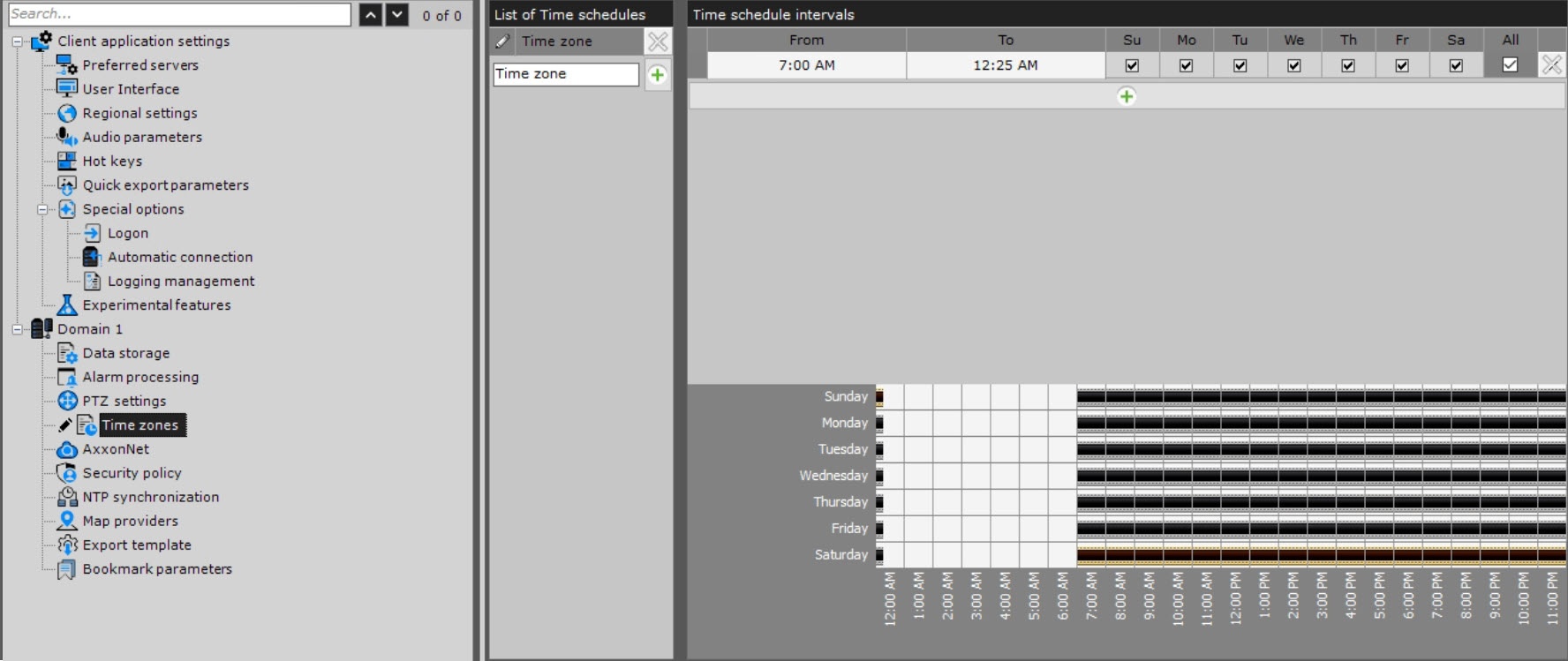
Task: Click the Sunday row in schedule grid
Action: (1221, 396)
